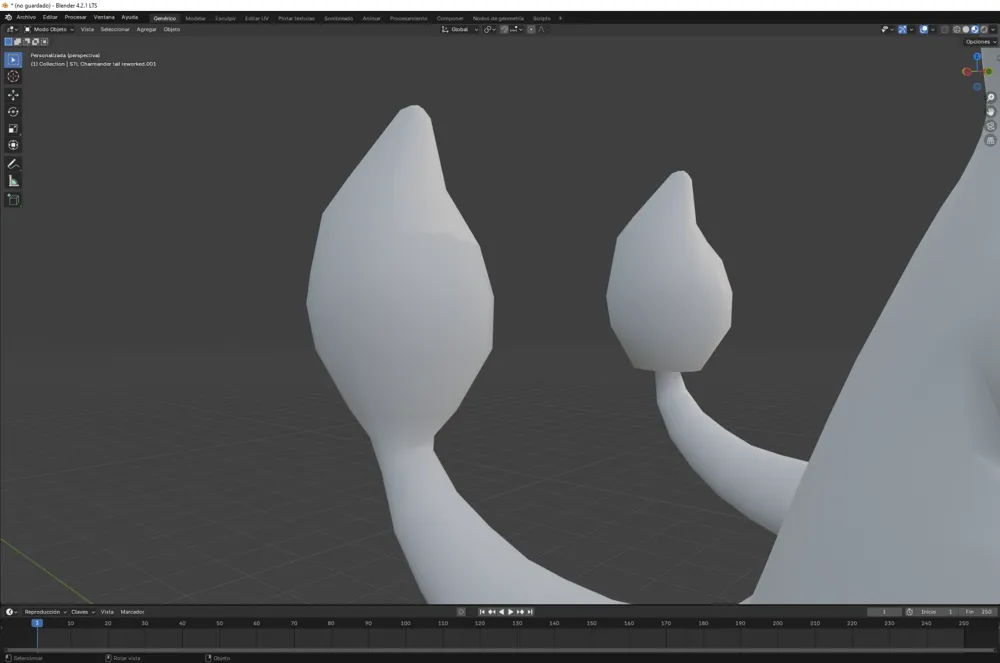The width and height of the screenshot is (1000, 663).
Task: Activate the 3D Cursor tool
Action: tap(13, 76)
